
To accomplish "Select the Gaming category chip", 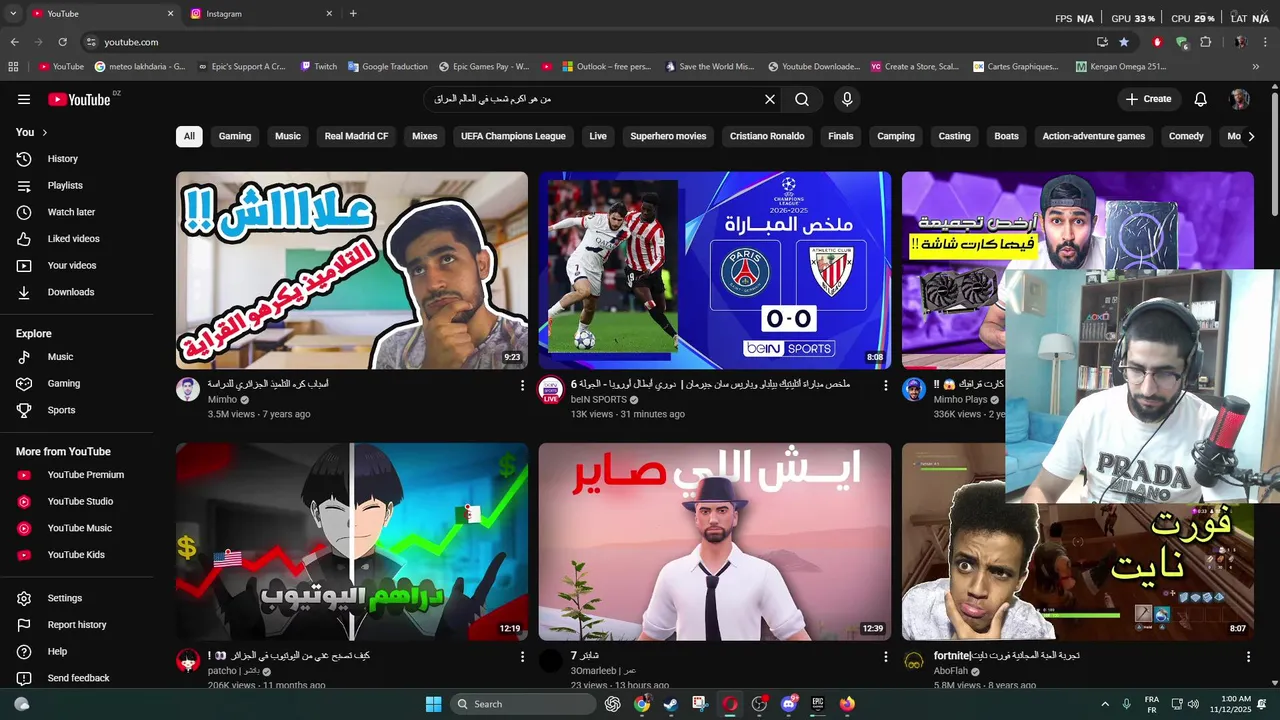I will (235, 136).
